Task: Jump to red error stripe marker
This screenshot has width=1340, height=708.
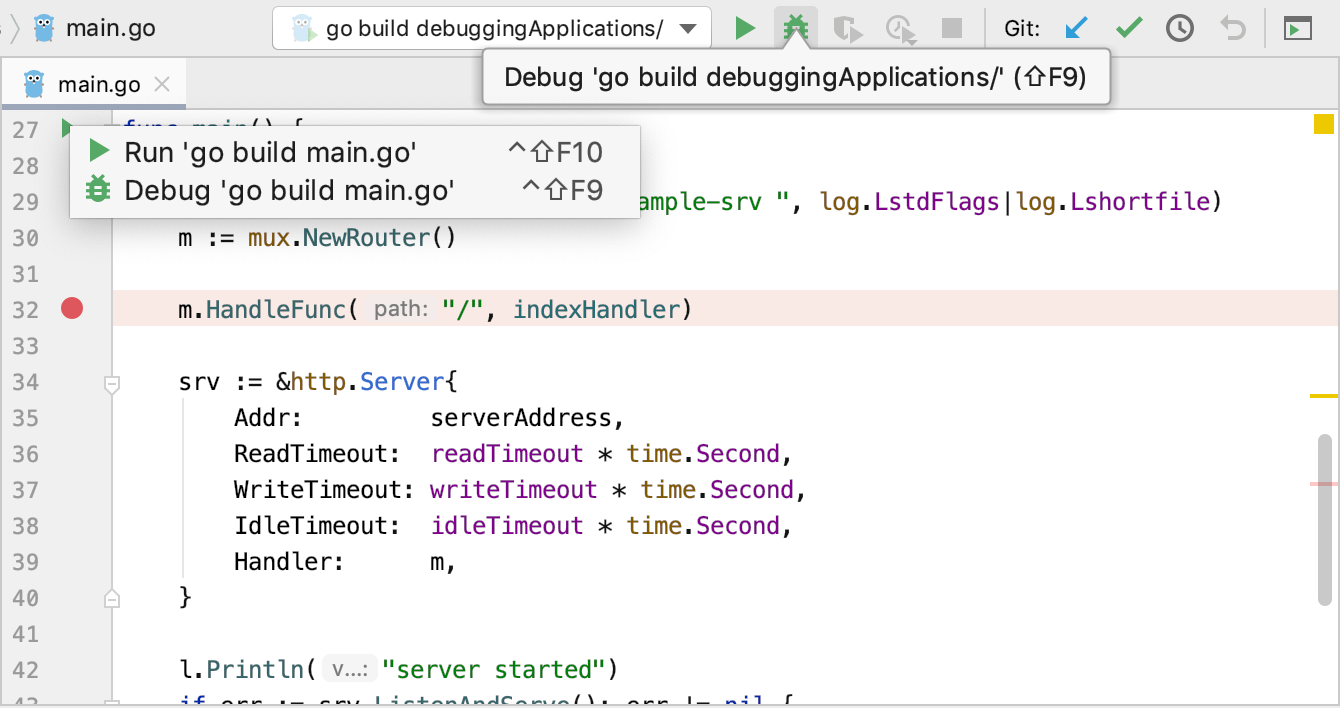Action: click(1323, 483)
